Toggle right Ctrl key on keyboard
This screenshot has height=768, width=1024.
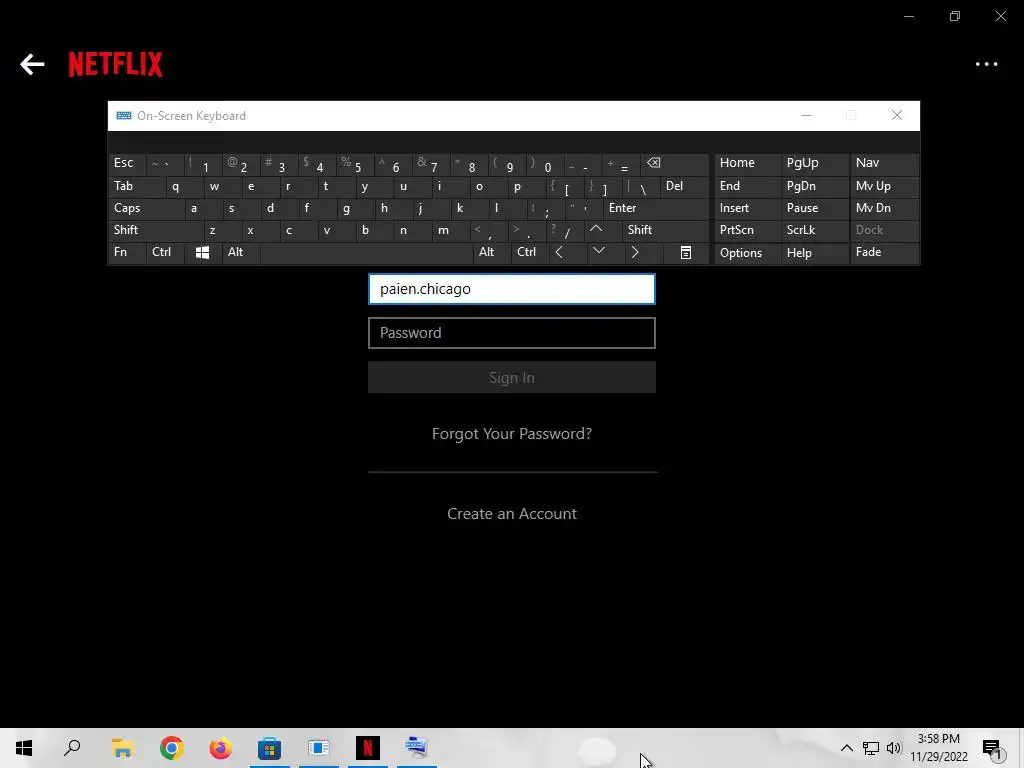(x=530, y=253)
